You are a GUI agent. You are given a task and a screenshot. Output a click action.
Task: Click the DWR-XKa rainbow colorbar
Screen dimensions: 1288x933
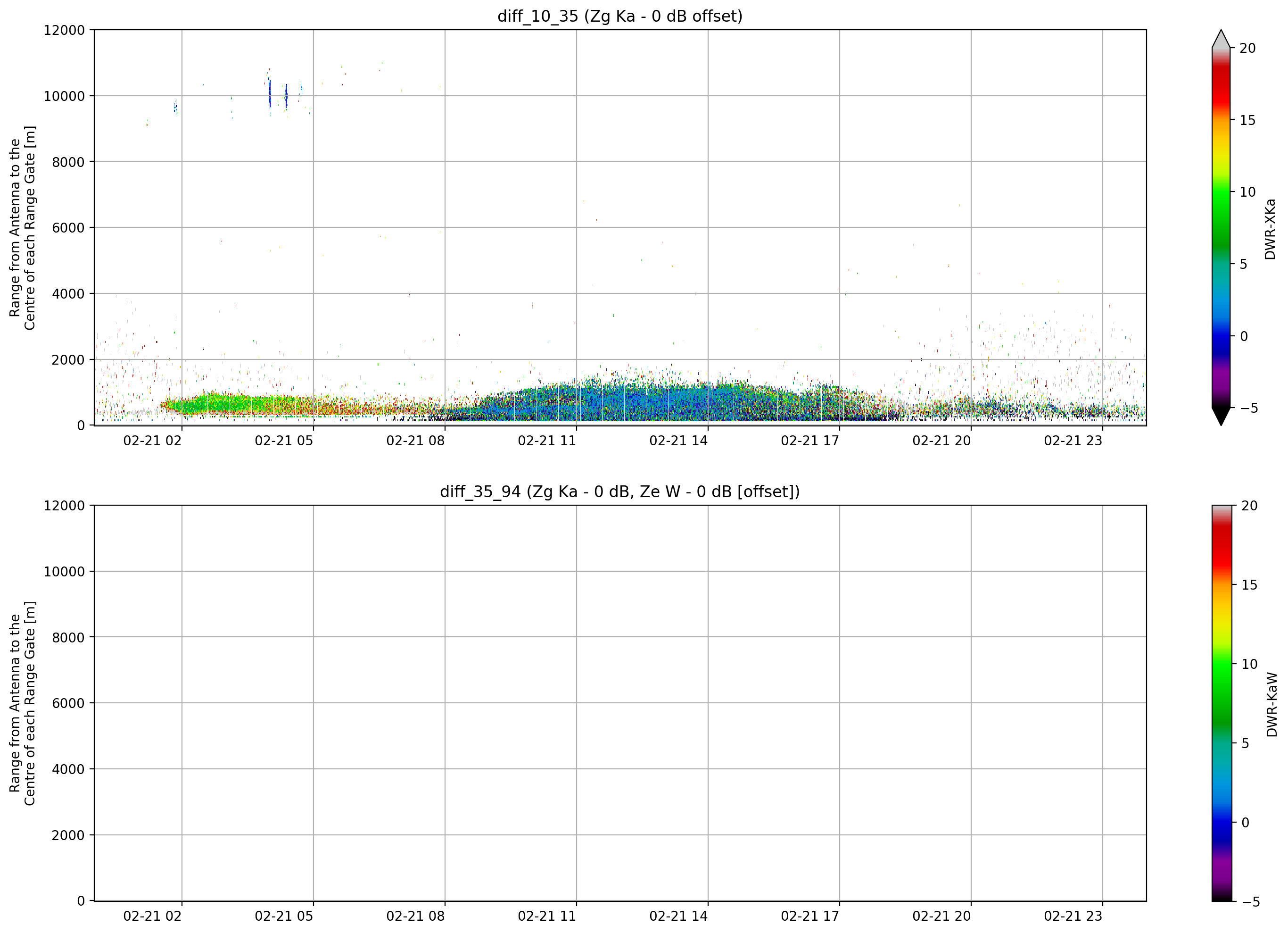[x=1221, y=228]
